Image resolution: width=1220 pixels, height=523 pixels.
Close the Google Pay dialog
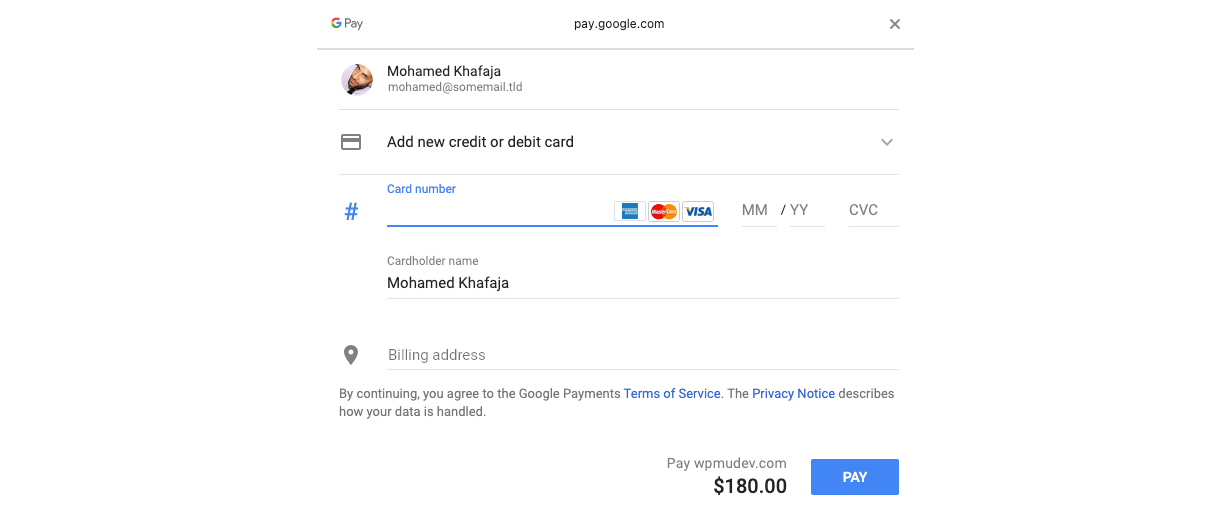click(895, 24)
